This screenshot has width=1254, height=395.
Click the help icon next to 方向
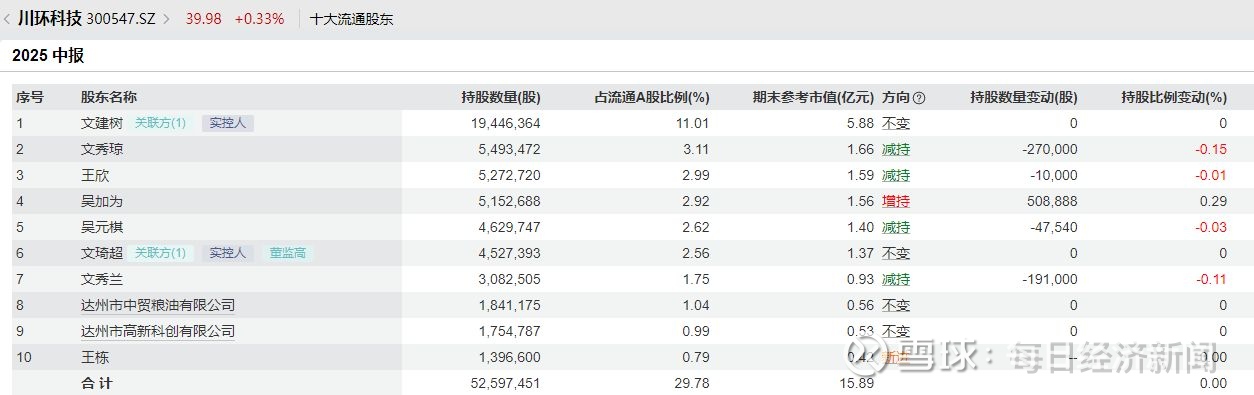(x=920, y=98)
